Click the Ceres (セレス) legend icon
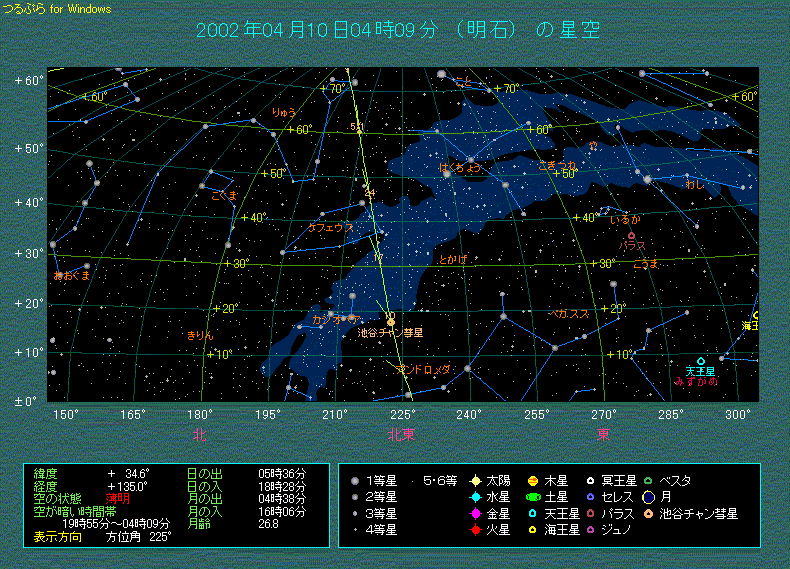The image size is (790, 569). 591,497
